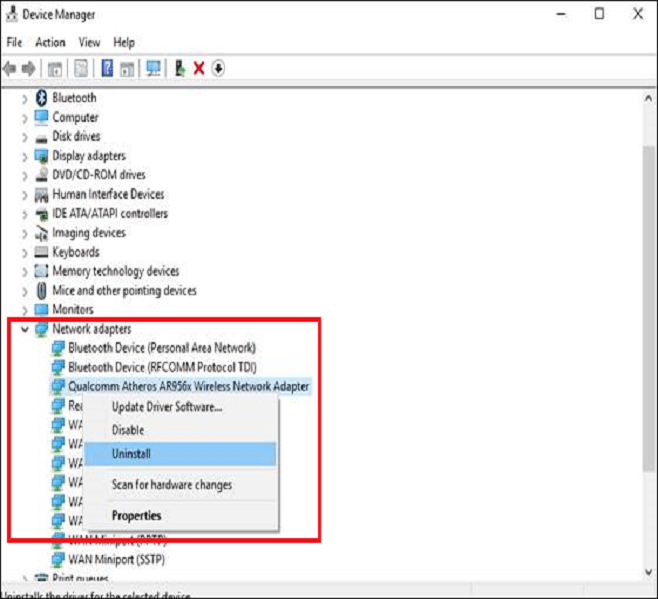Click the DVD/CD-ROM drives category icon
Image resolution: width=658 pixels, height=599 pixels.
click(x=41, y=175)
